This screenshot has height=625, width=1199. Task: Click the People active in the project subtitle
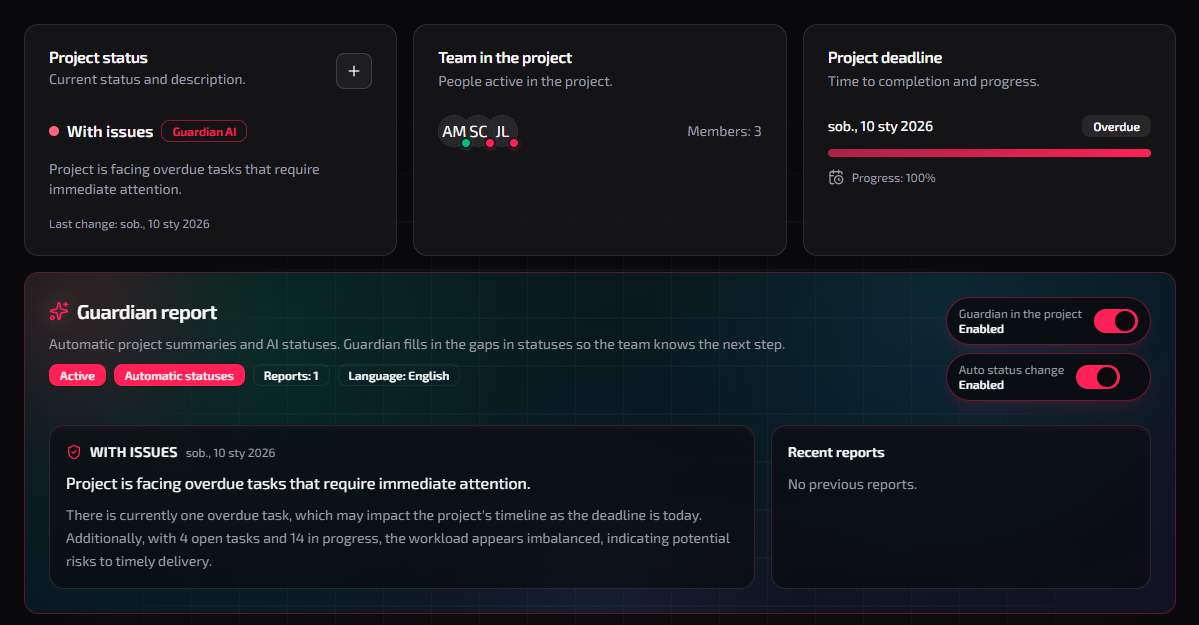(x=525, y=81)
